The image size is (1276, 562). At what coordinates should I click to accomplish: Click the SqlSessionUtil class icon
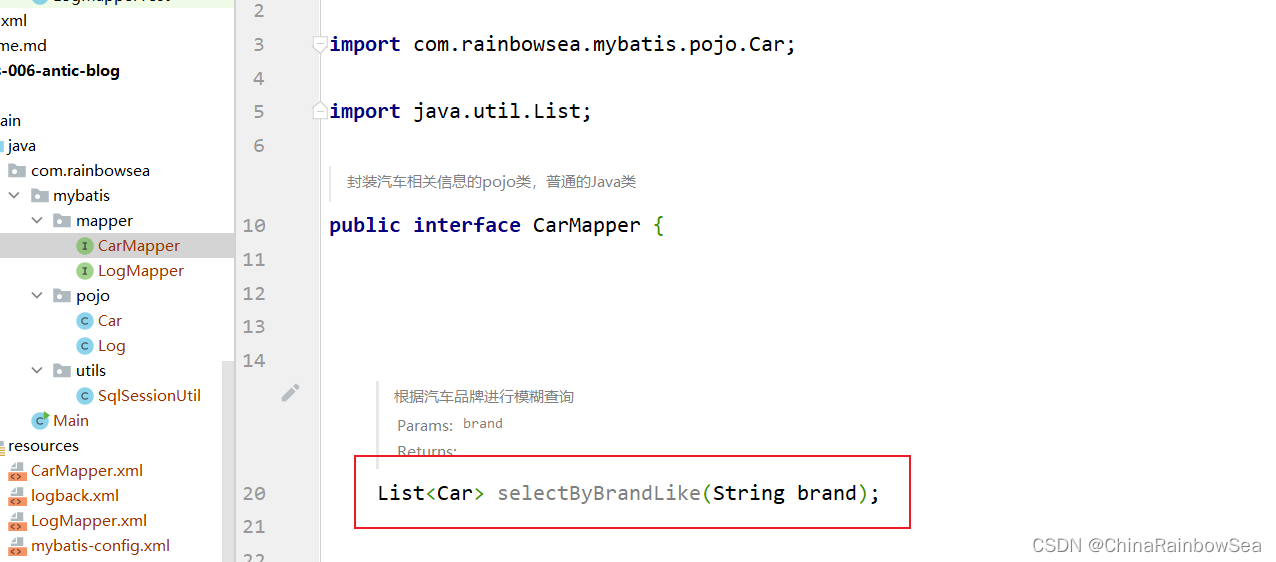pos(85,396)
